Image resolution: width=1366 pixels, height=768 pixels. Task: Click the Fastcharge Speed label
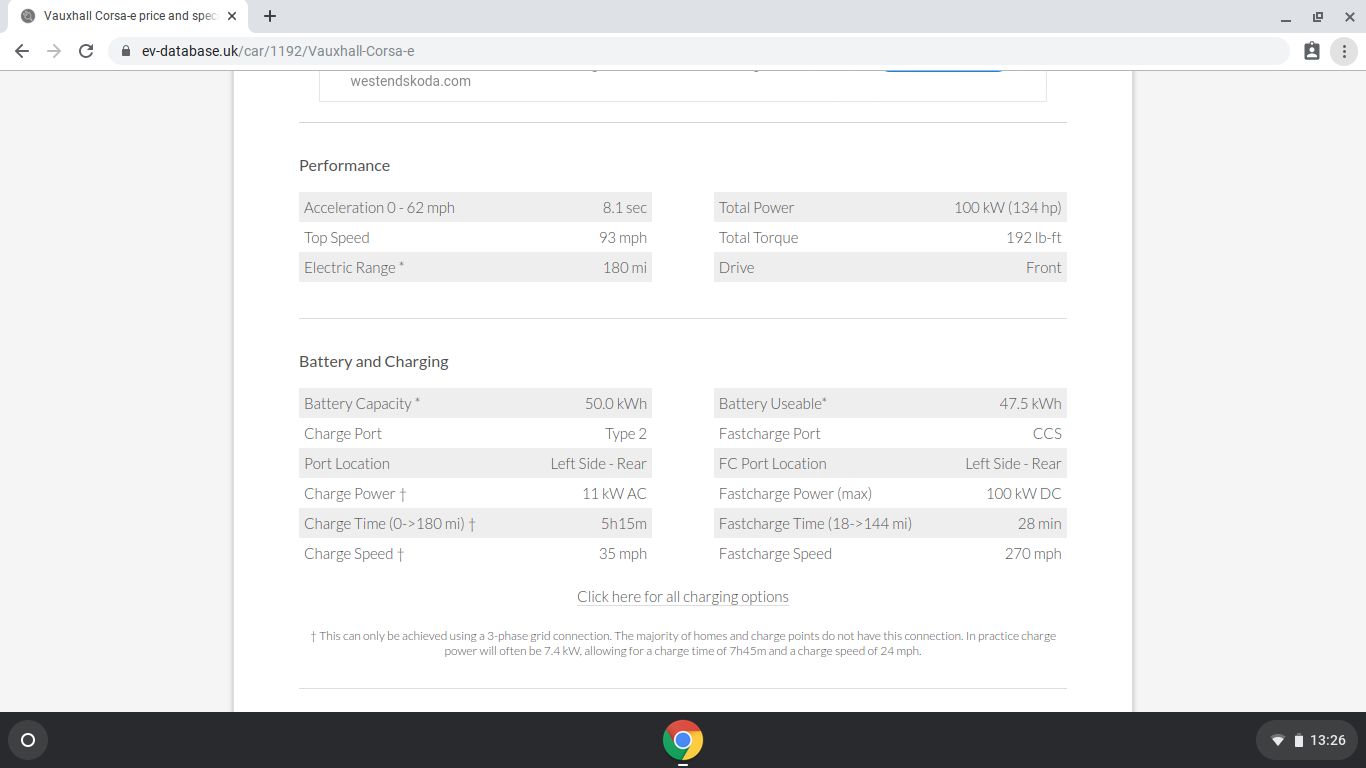(x=775, y=554)
